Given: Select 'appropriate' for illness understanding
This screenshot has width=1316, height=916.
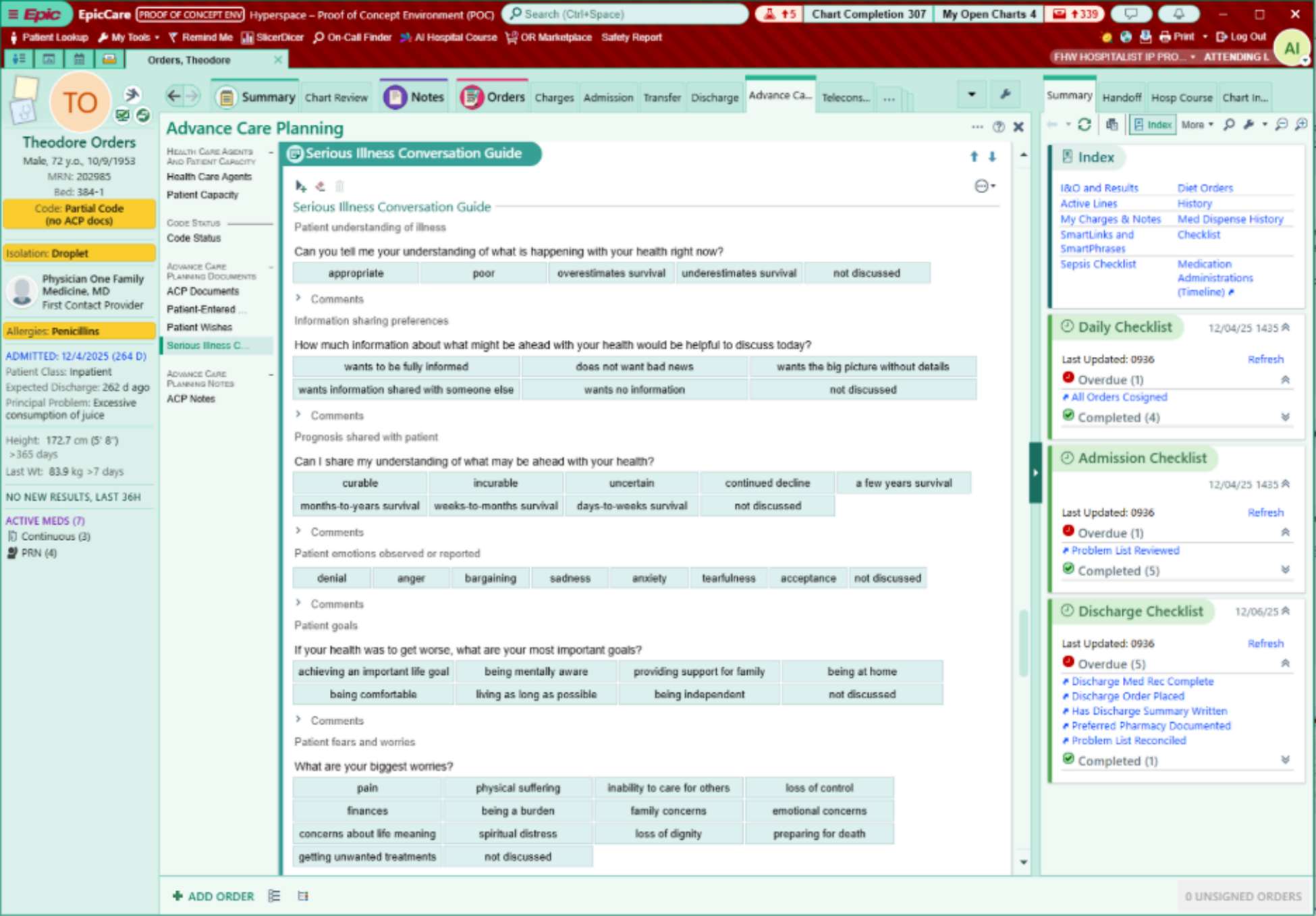Looking at the screenshot, I should tap(356, 273).
